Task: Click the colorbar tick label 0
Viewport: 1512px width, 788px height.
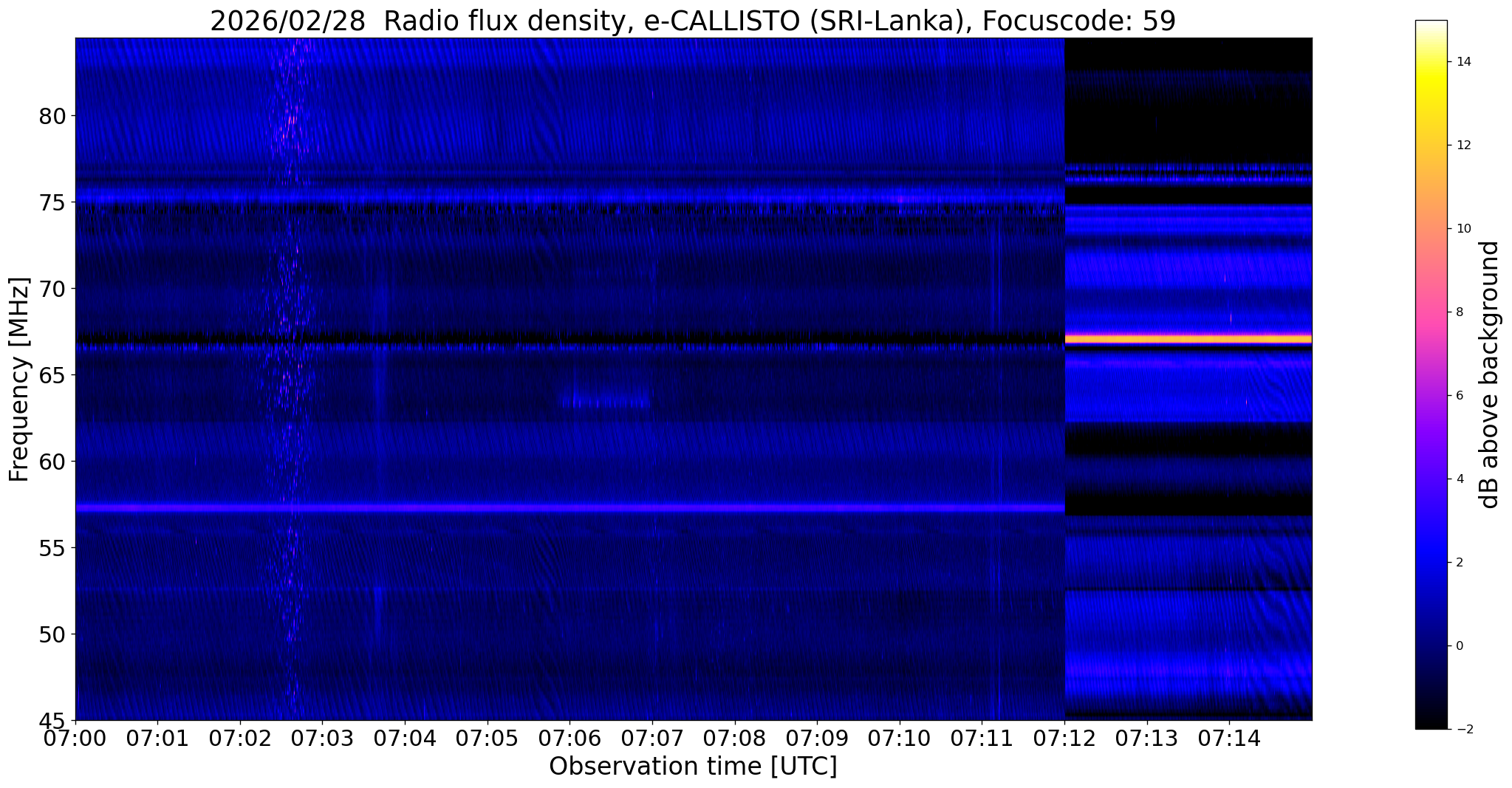Action: [1458, 646]
